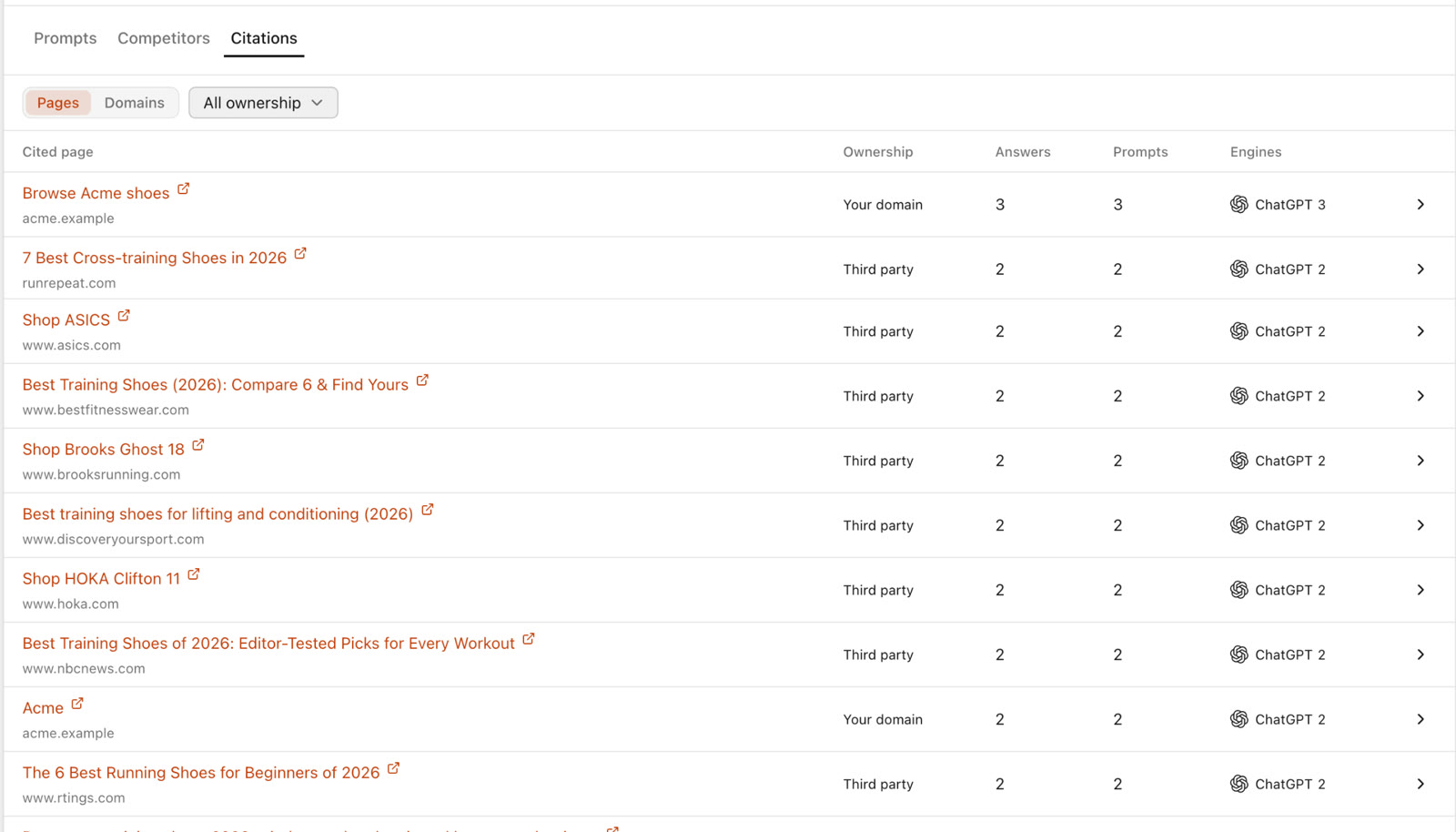Viewport: 1456px width, 832px height.
Task: Expand the nbcnews.com row chevron
Action: click(1421, 654)
